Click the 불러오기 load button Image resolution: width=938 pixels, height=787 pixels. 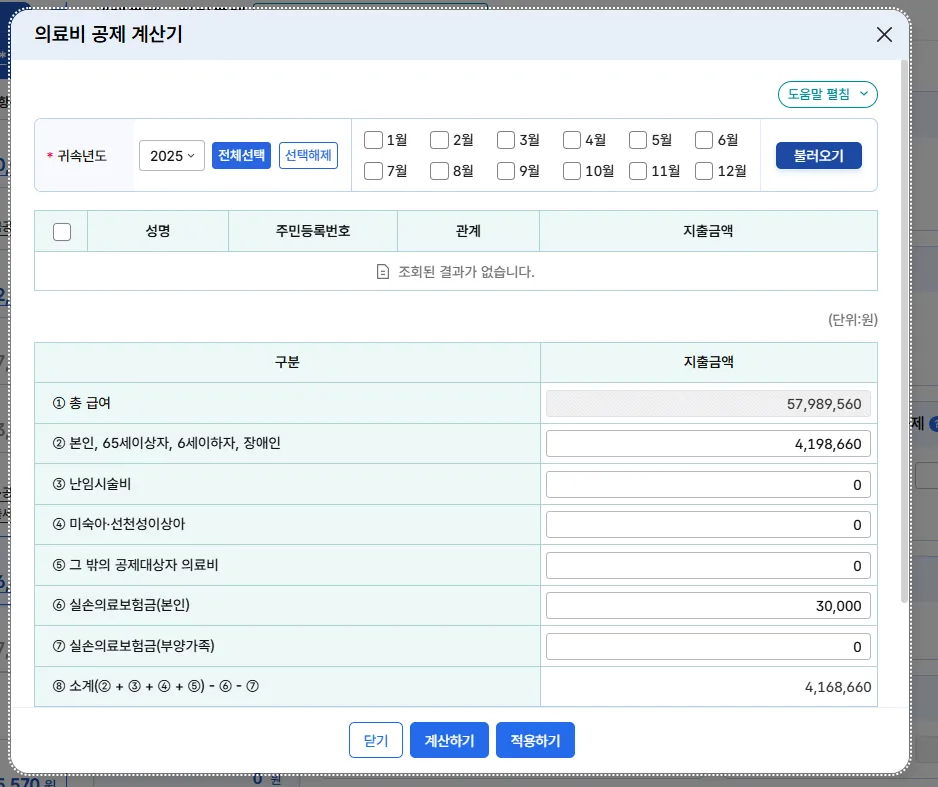click(x=818, y=155)
